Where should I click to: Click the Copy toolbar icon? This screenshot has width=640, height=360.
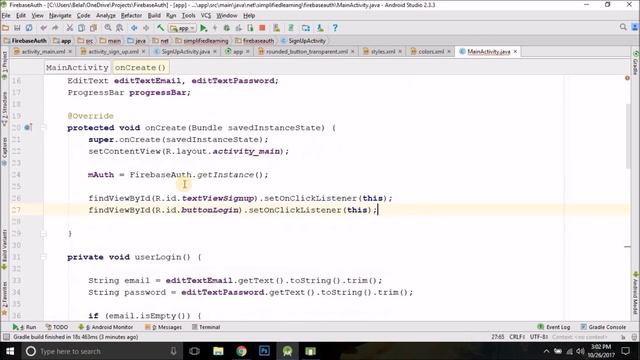coord(82,28)
